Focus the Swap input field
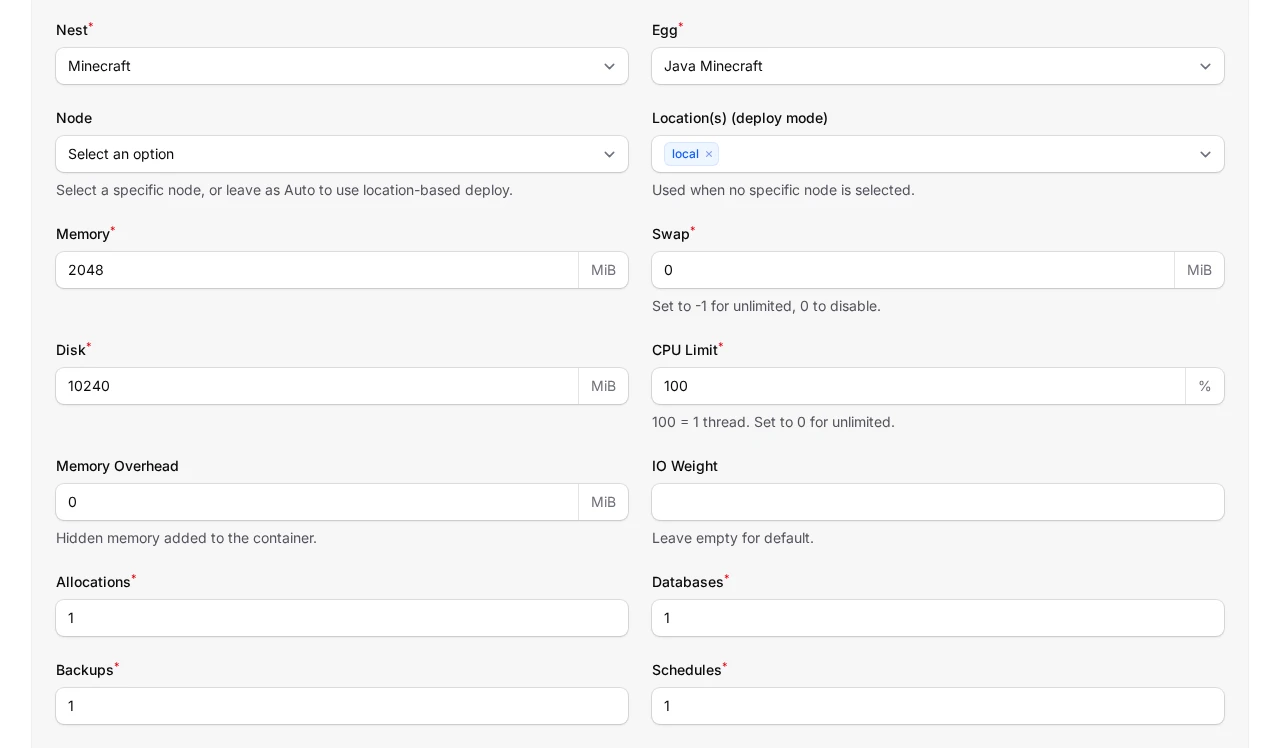The image size is (1280, 748). coord(913,270)
